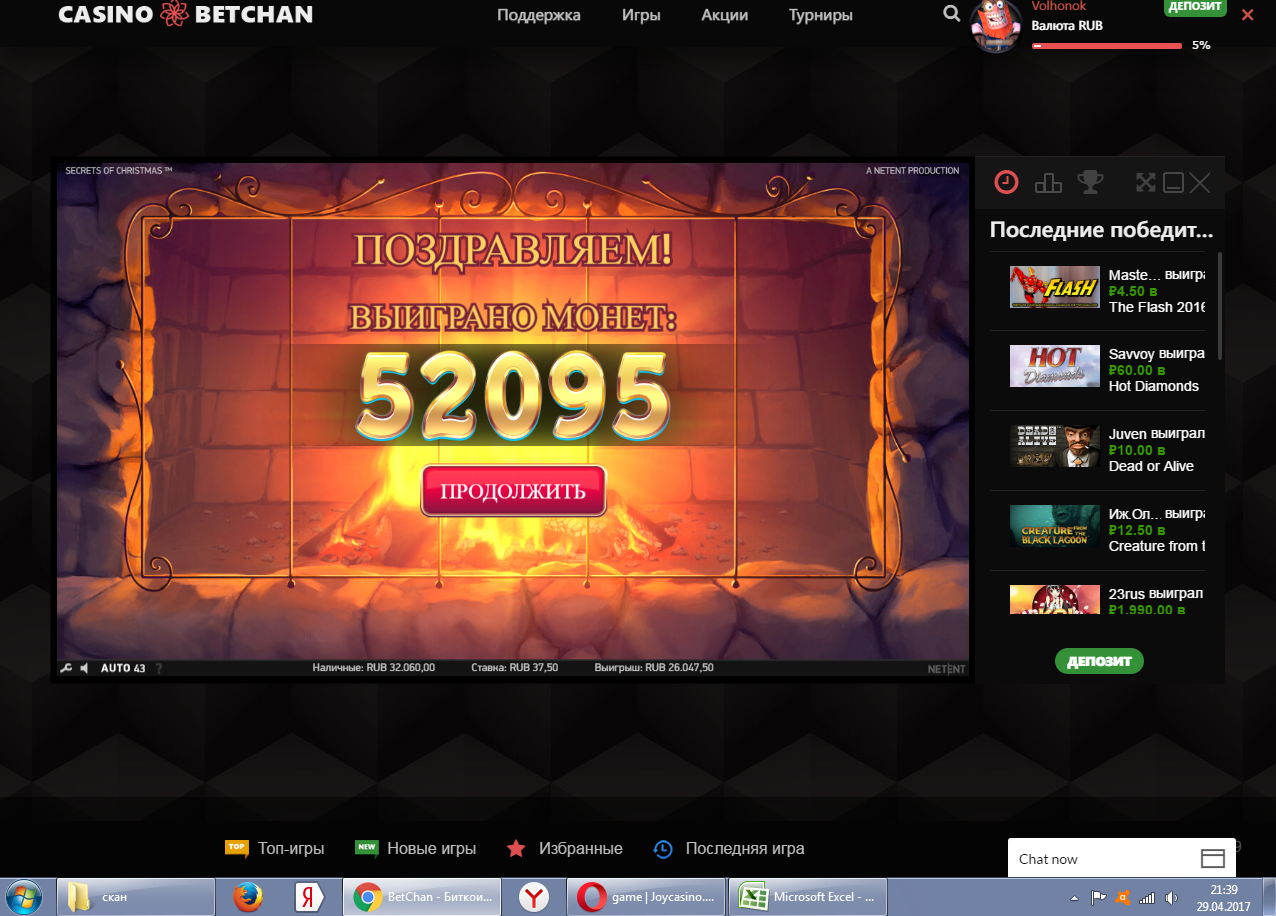Click the Ставка RUB 37,50 value
Viewport: 1276px width, 916px height.
point(514,667)
